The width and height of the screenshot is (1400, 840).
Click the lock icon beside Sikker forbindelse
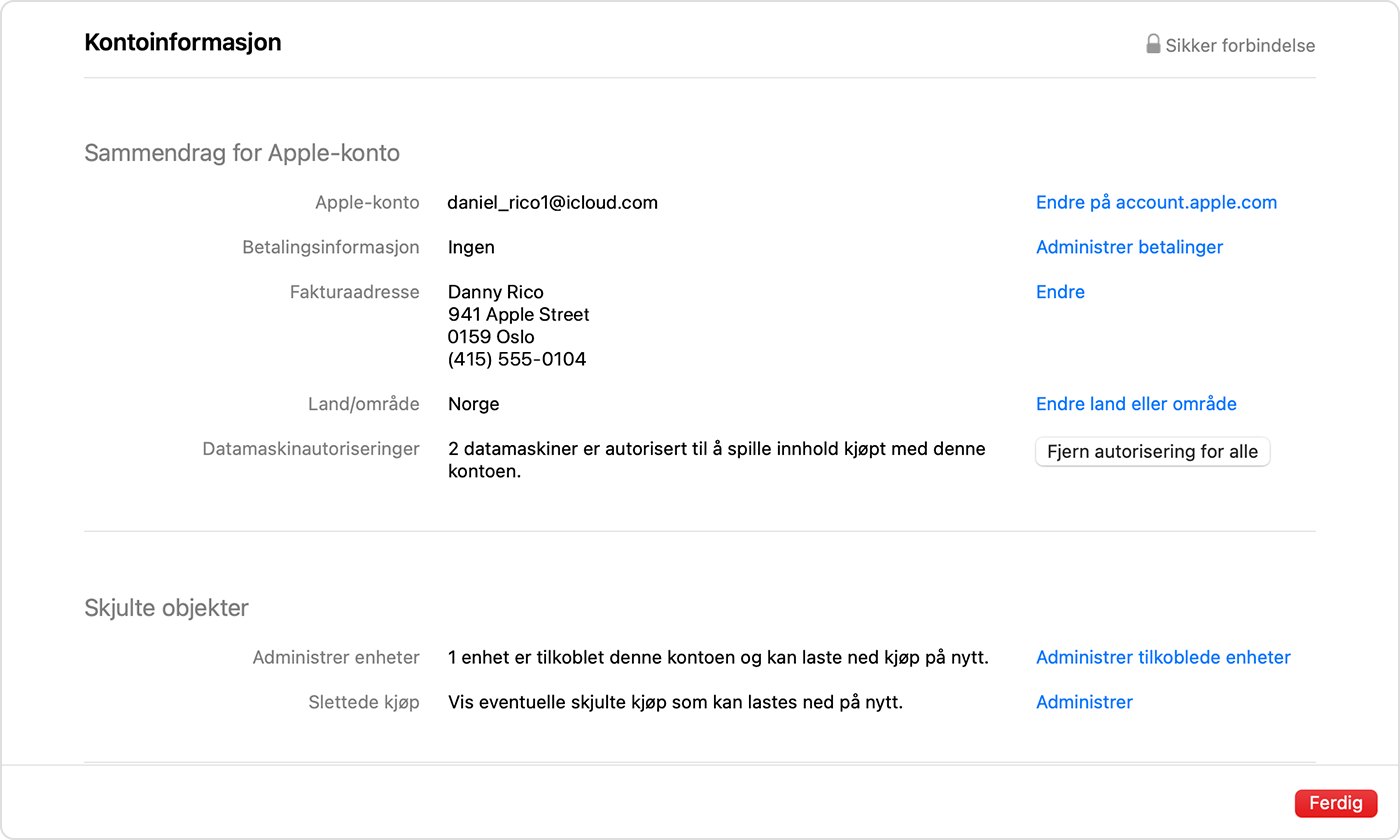point(1153,44)
